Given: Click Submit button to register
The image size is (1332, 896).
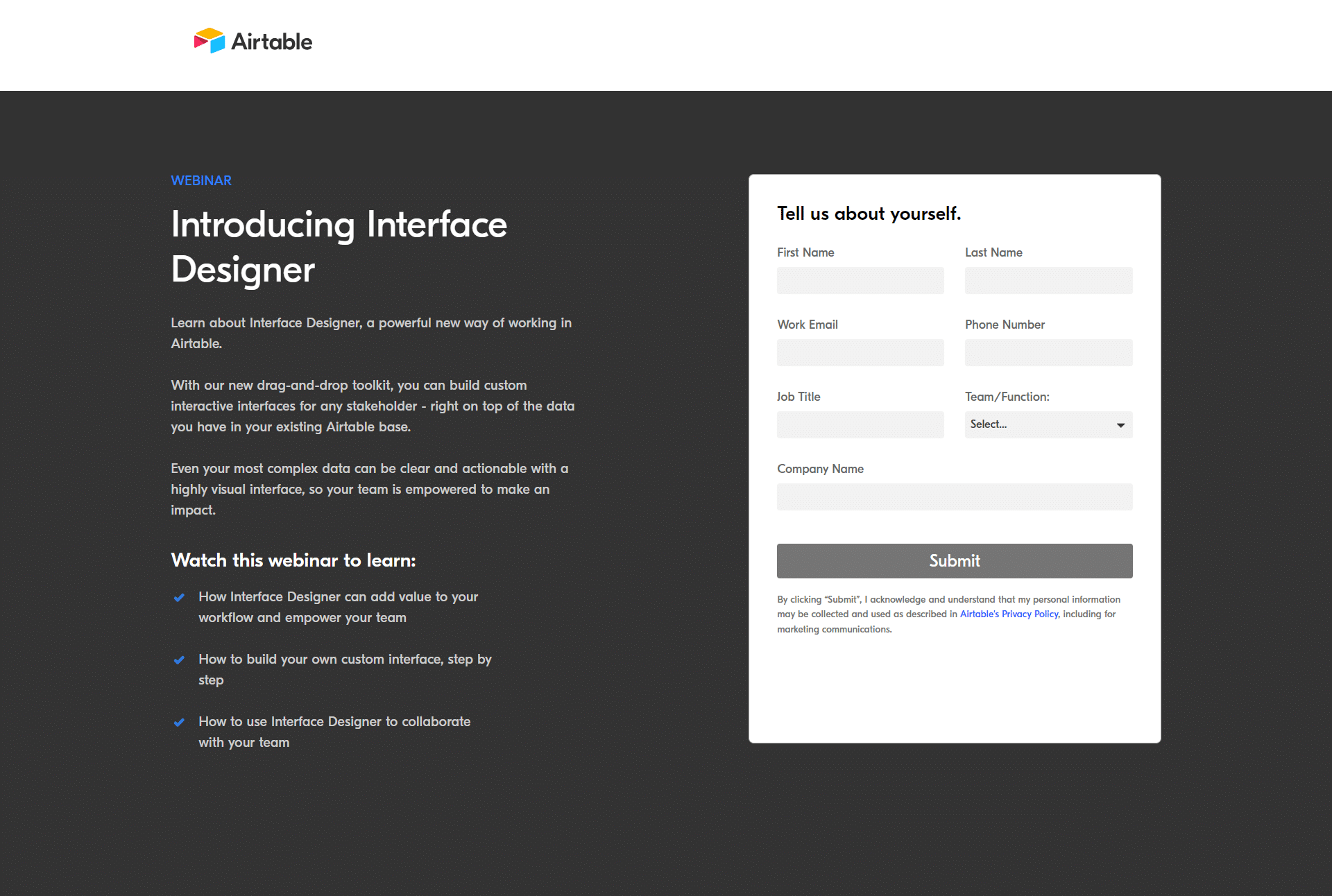Looking at the screenshot, I should [x=954, y=560].
